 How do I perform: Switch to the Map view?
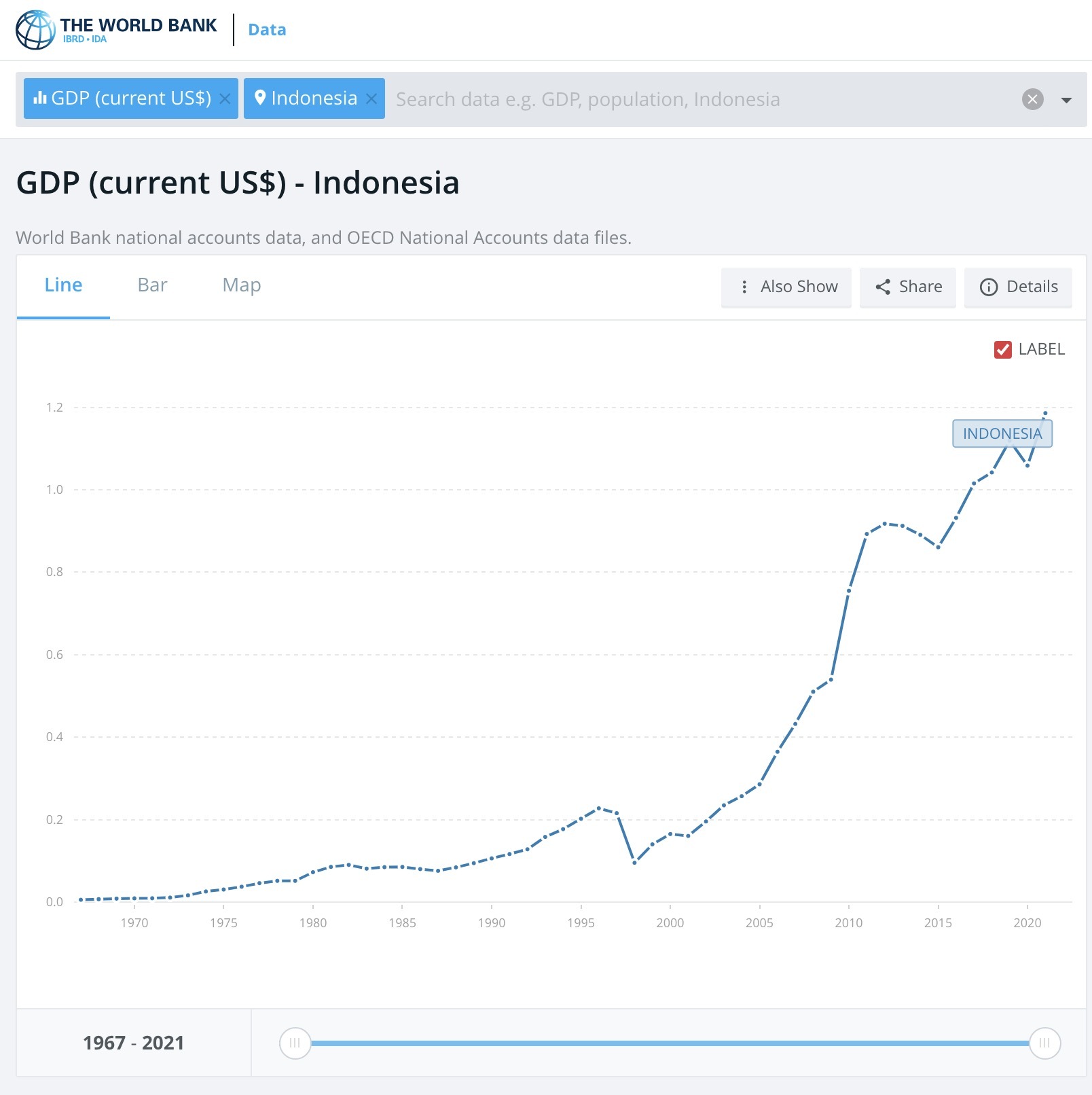click(240, 285)
